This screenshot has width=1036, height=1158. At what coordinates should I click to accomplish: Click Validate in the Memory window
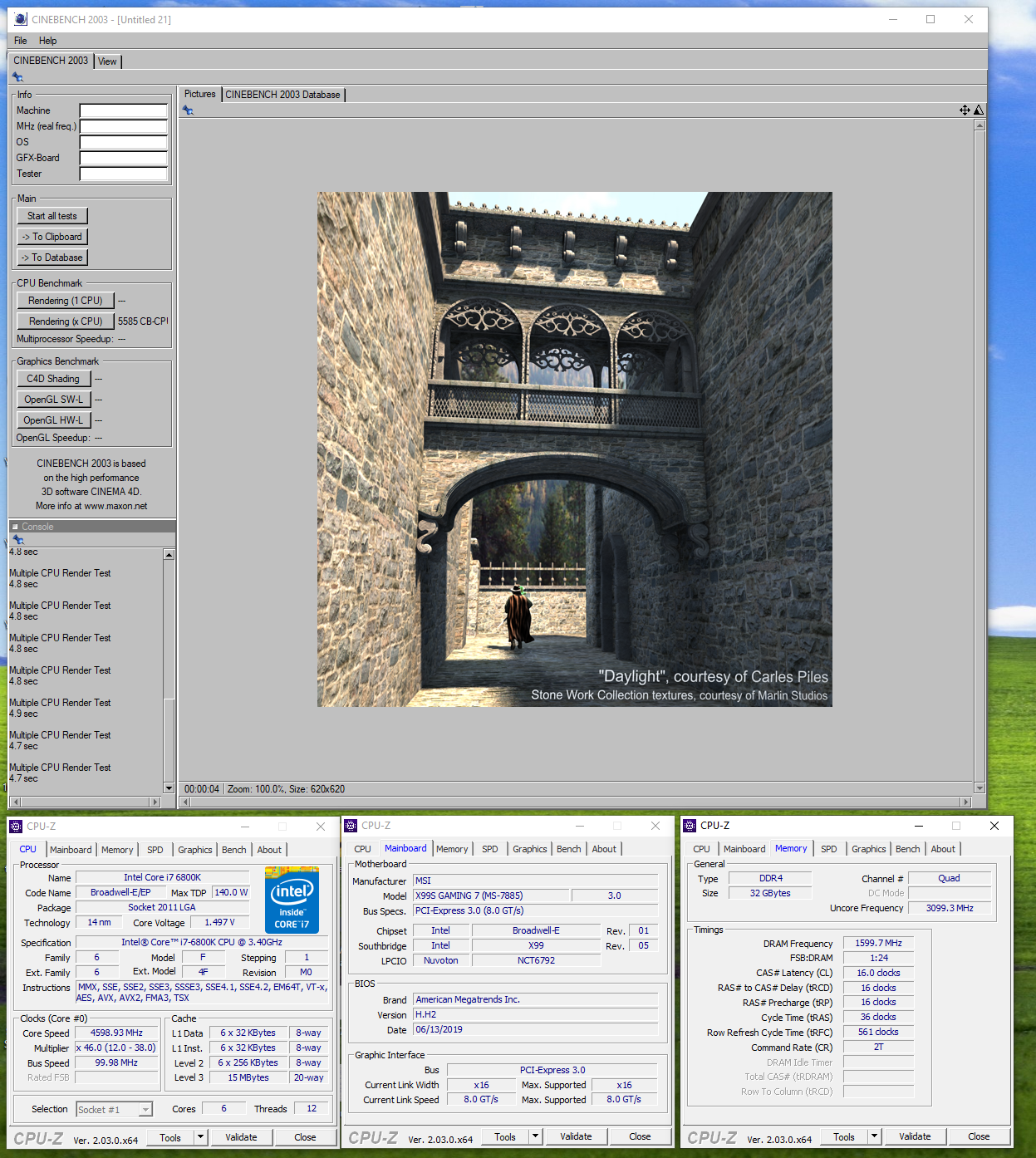(x=915, y=1136)
